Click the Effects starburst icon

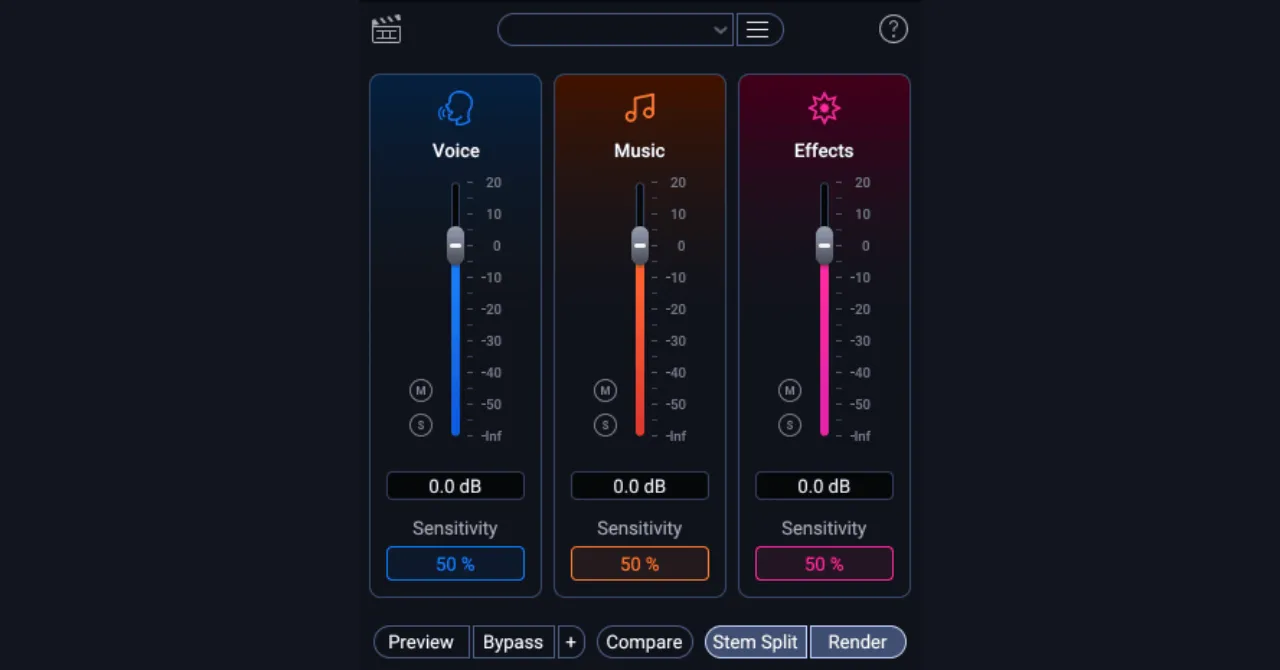click(x=824, y=108)
